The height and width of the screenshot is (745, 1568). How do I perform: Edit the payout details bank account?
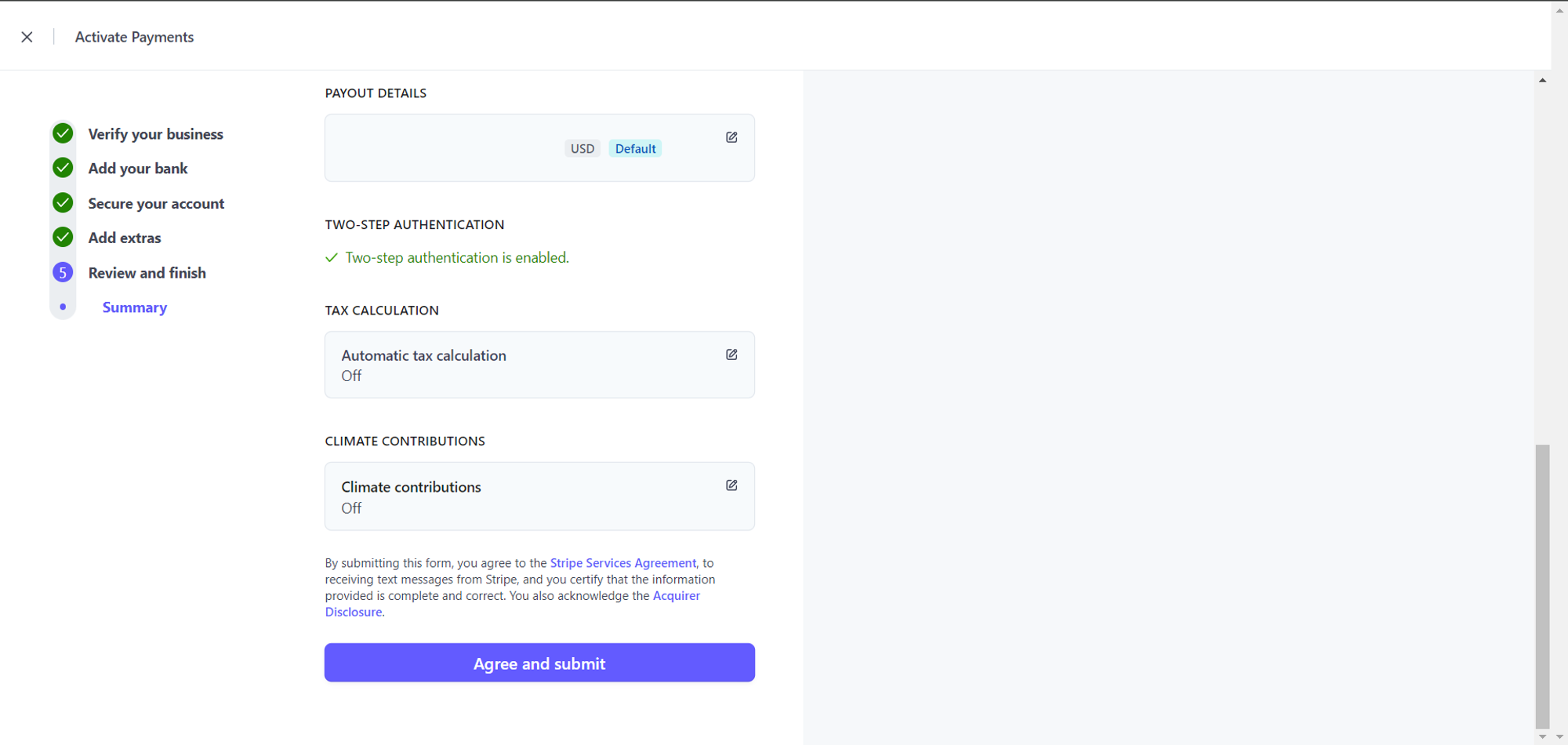pos(731,137)
